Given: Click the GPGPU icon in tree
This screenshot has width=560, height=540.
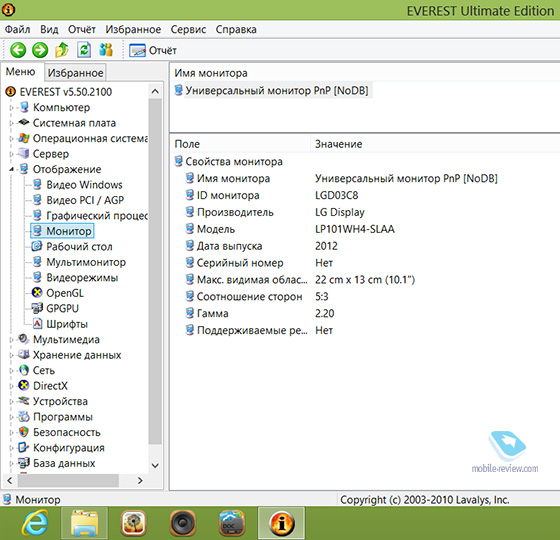Looking at the screenshot, I should [37, 308].
